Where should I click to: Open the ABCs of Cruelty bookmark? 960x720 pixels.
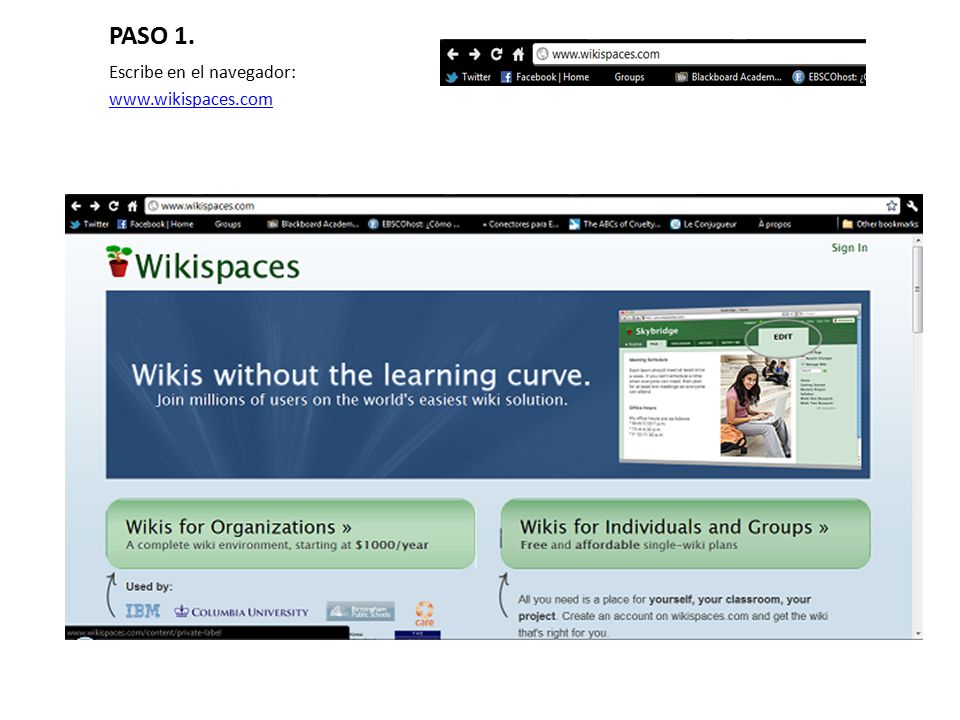(615, 224)
